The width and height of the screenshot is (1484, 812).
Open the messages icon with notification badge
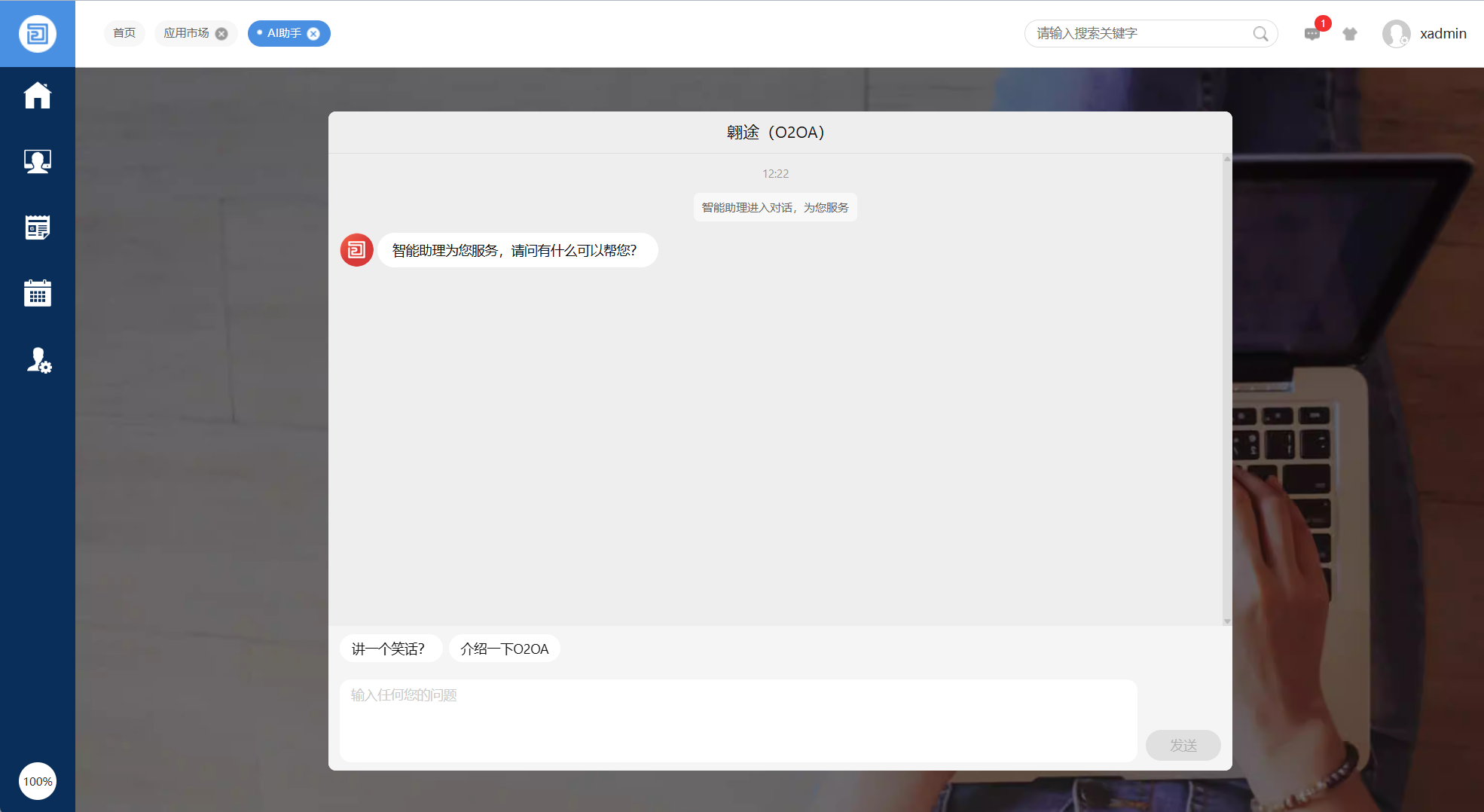[1312, 34]
